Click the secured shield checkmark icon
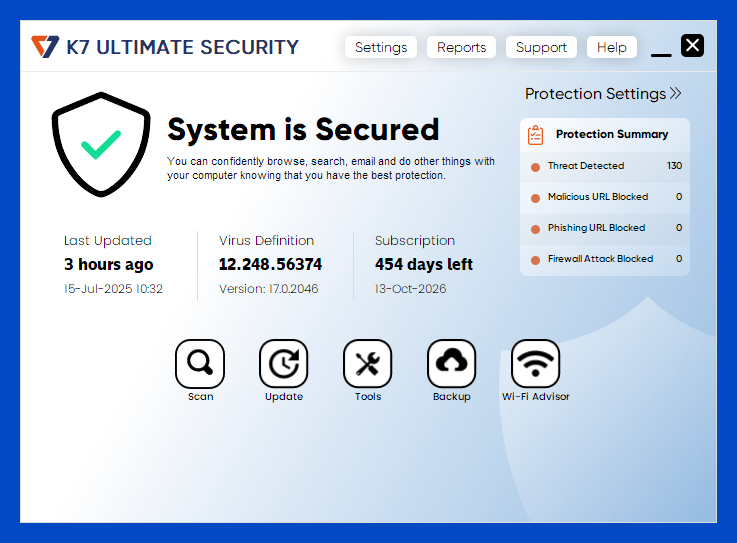The width and height of the screenshot is (737, 543). coord(101,144)
